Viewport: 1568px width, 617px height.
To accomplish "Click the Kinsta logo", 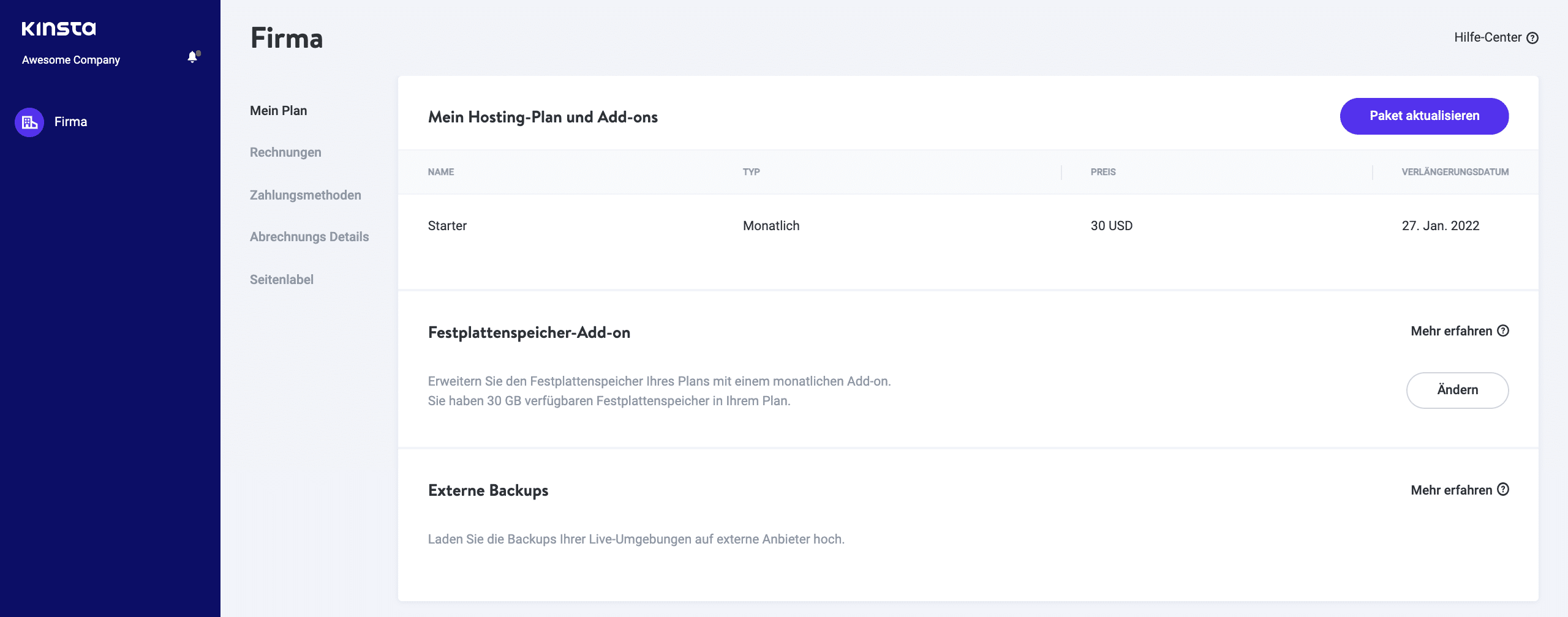I will tap(59, 28).
